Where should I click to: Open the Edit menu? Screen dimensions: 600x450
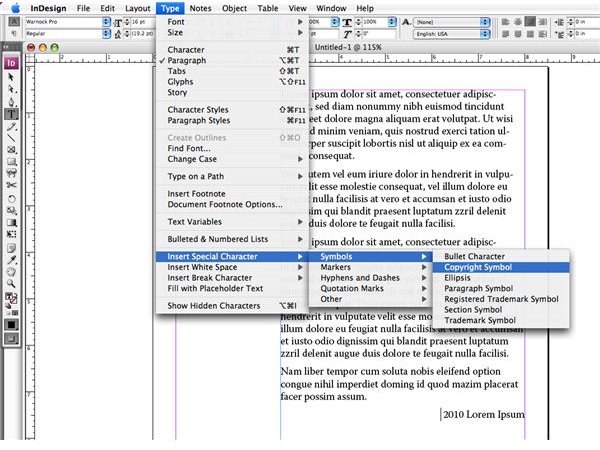[108, 8]
